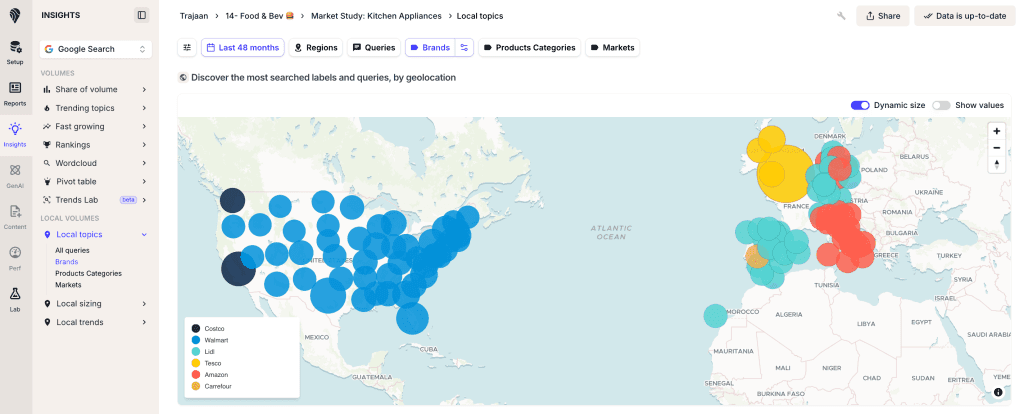
Task: Open Brands filter options icon
Action: pos(464,48)
